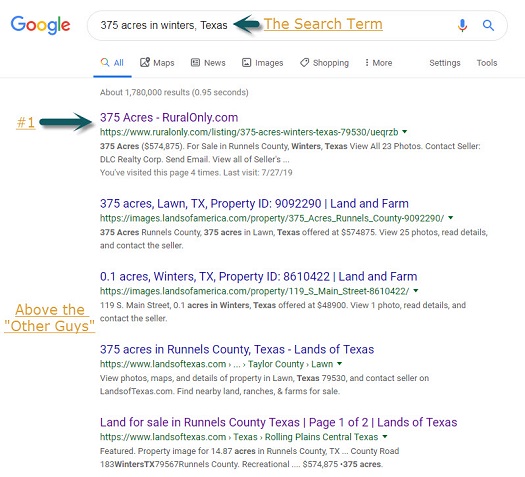
Task: Click the microphone voice search icon
Action: click(462, 25)
